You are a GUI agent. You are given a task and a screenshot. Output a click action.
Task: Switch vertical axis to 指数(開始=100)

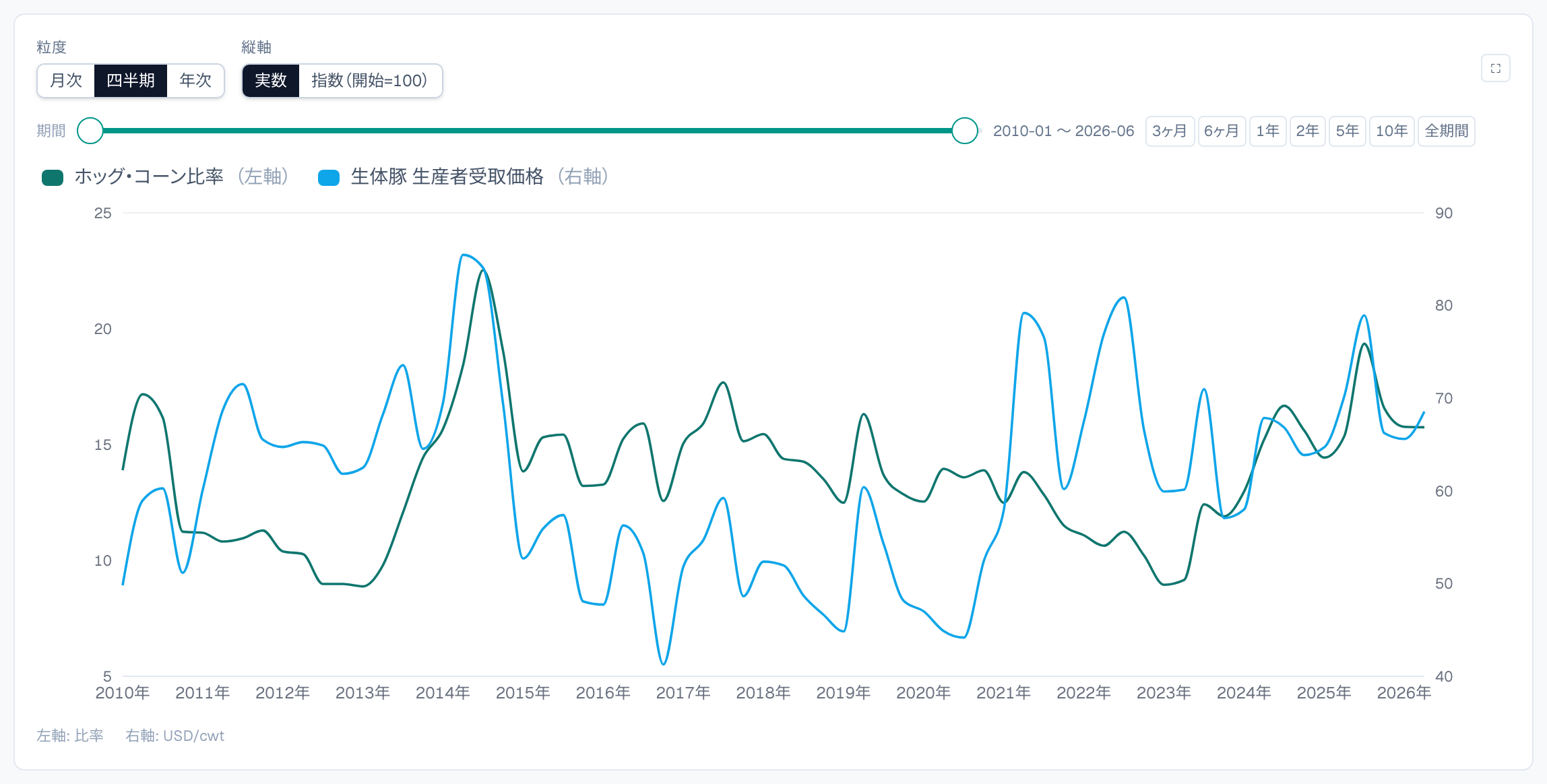370,81
